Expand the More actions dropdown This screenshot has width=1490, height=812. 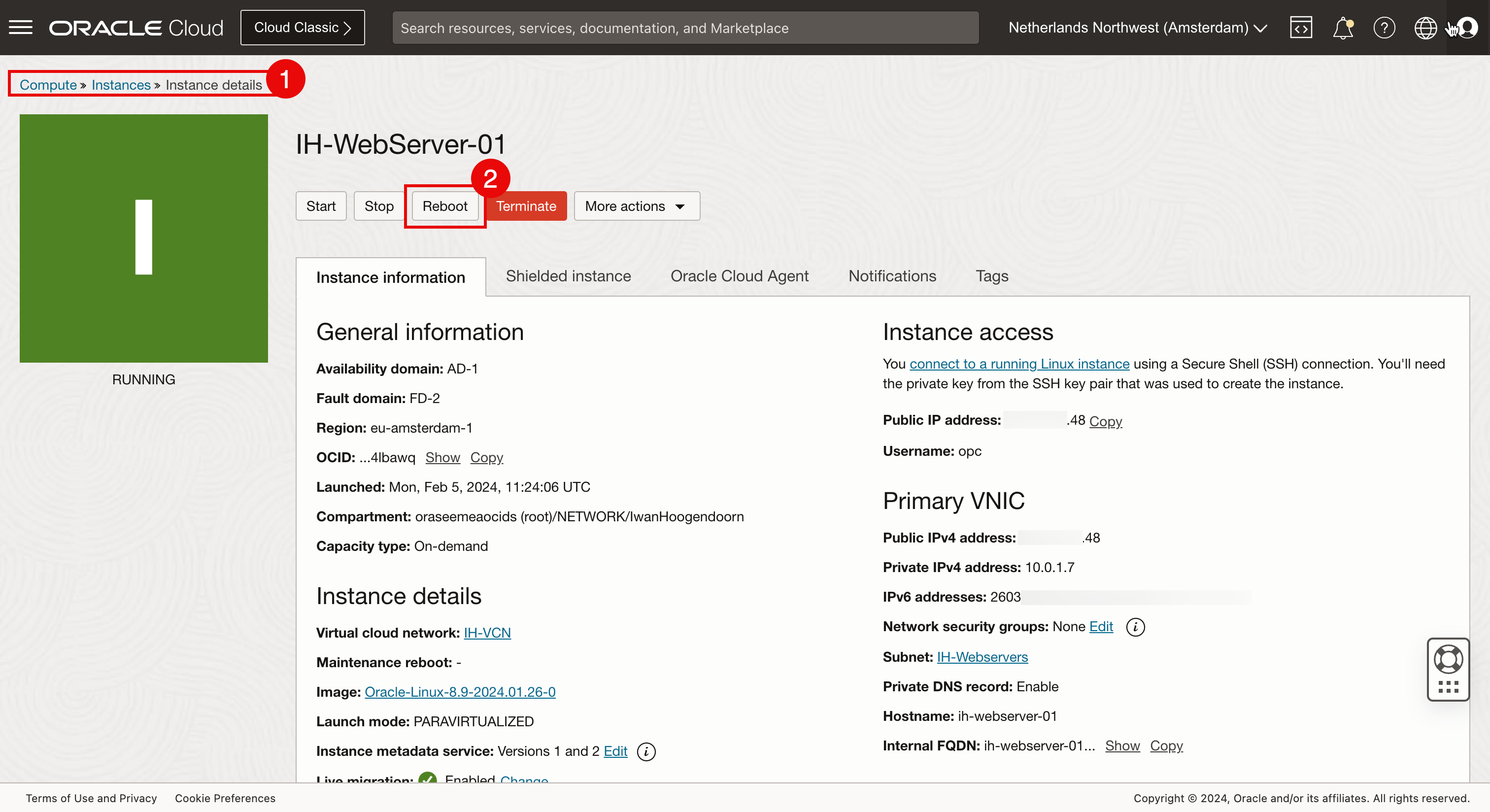[636, 206]
